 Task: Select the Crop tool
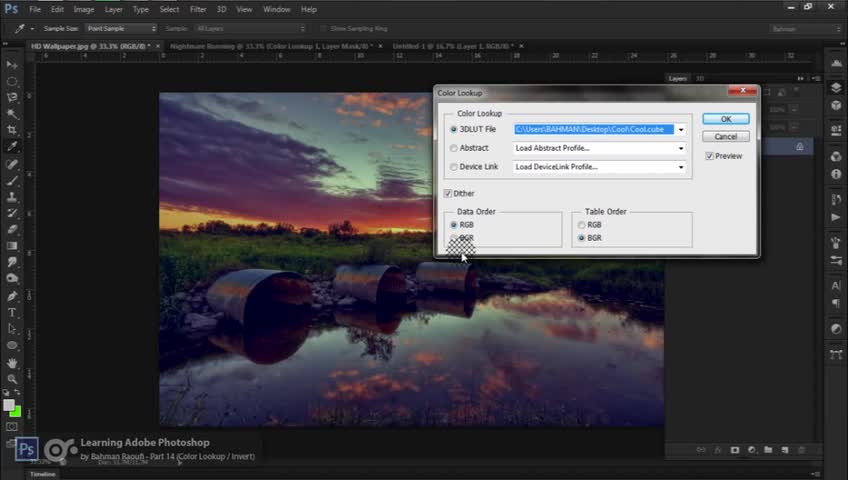coord(12,130)
